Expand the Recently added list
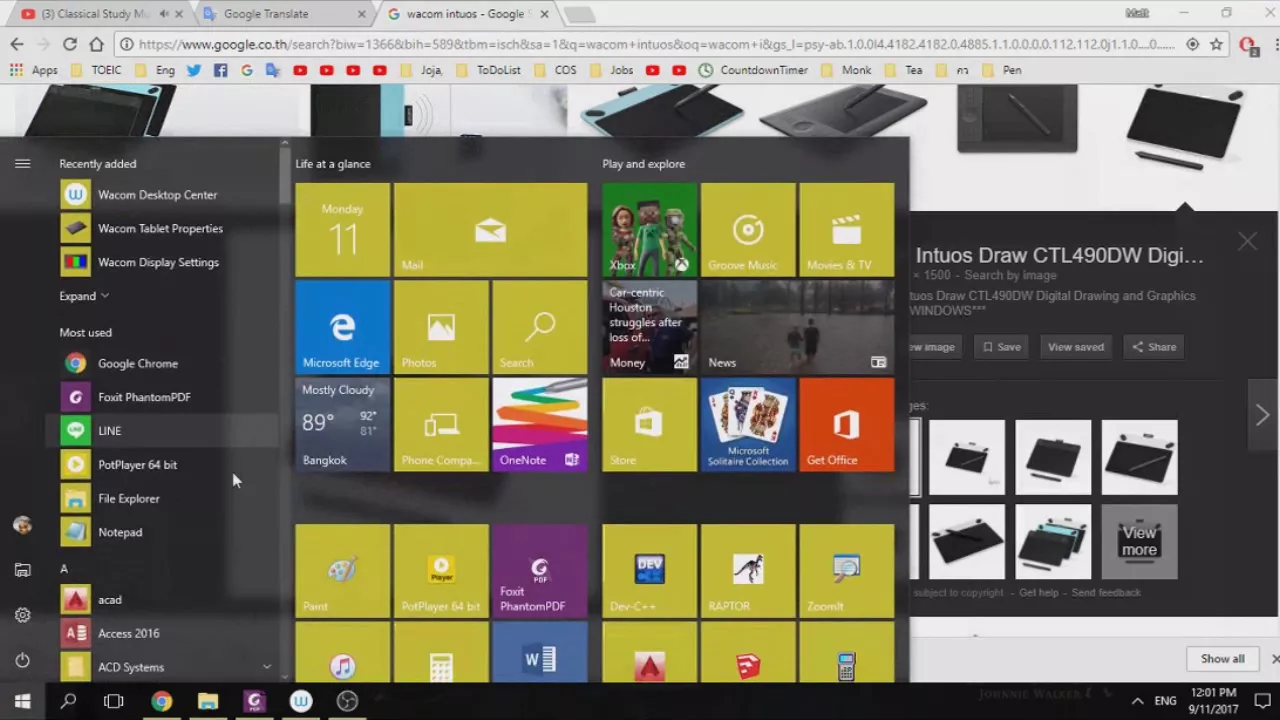This screenshot has height=720, width=1280. [84, 296]
